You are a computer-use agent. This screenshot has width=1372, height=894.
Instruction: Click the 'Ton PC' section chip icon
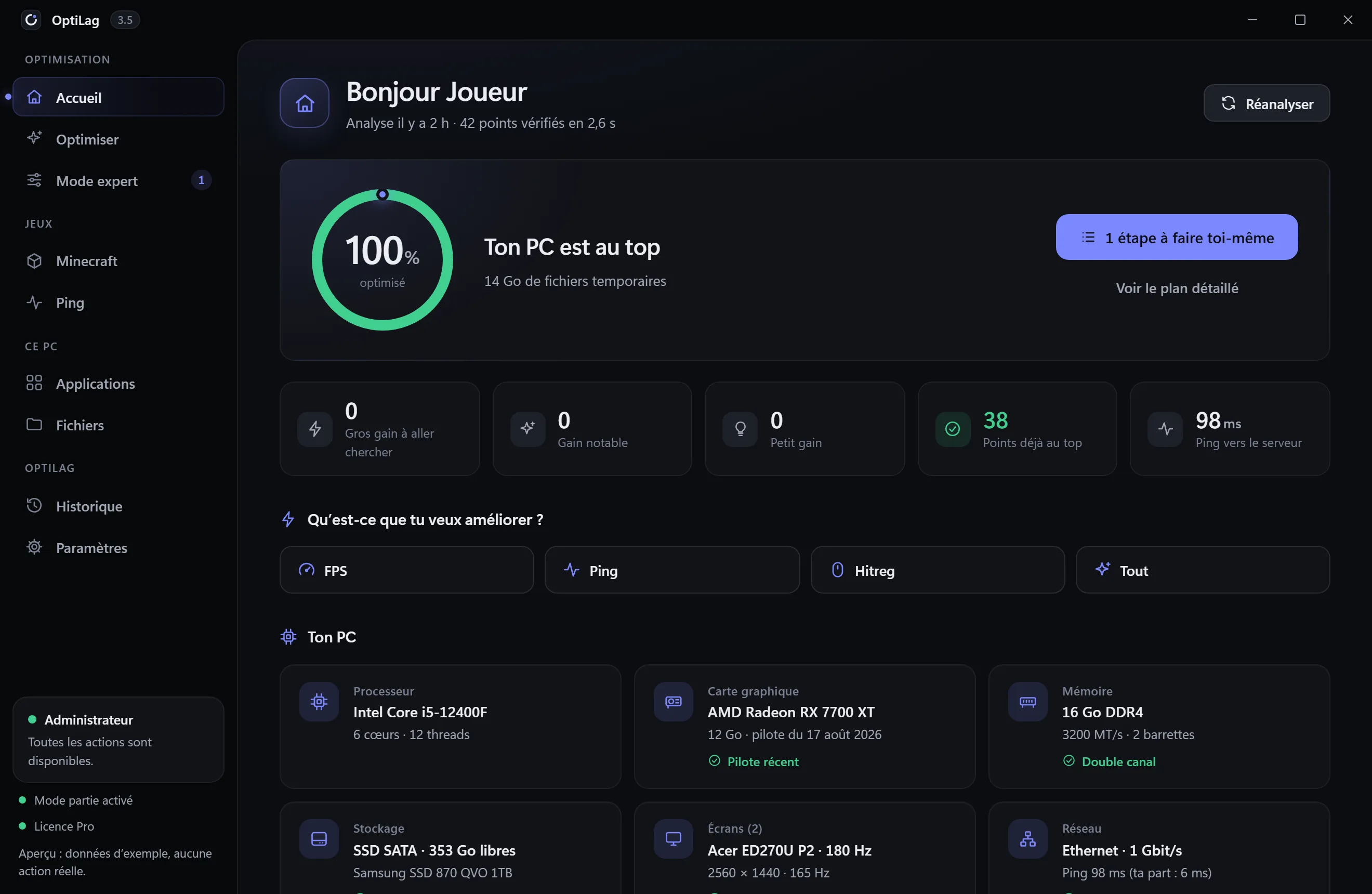tap(288, 636)
